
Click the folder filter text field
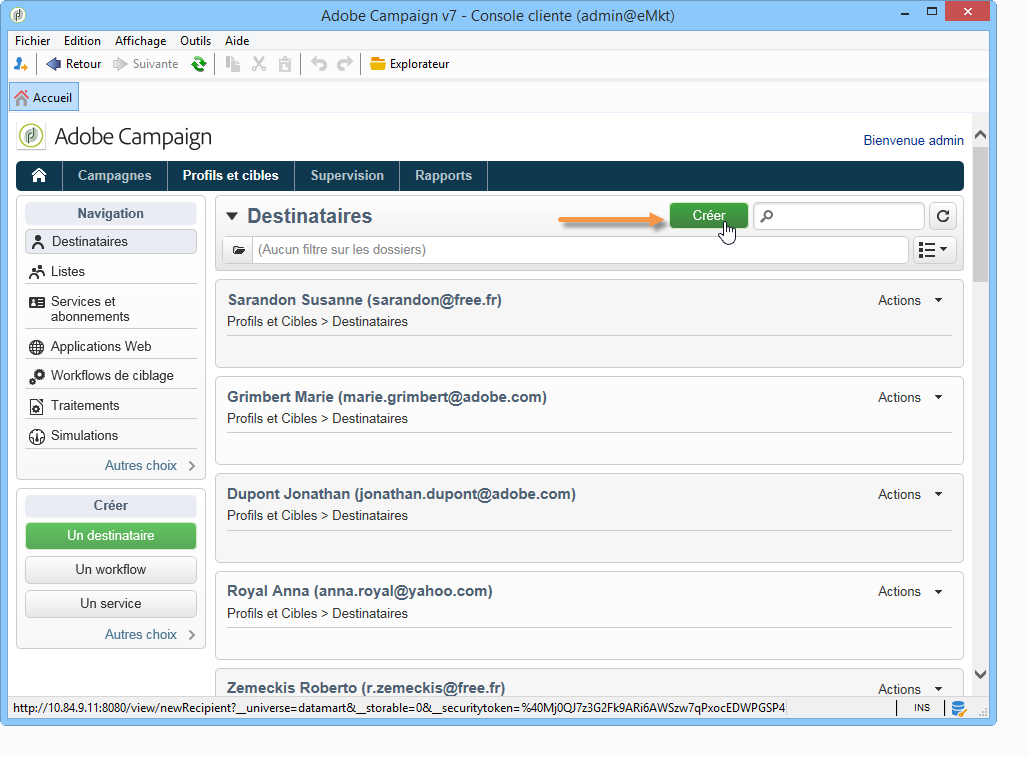tap(580, 250)
